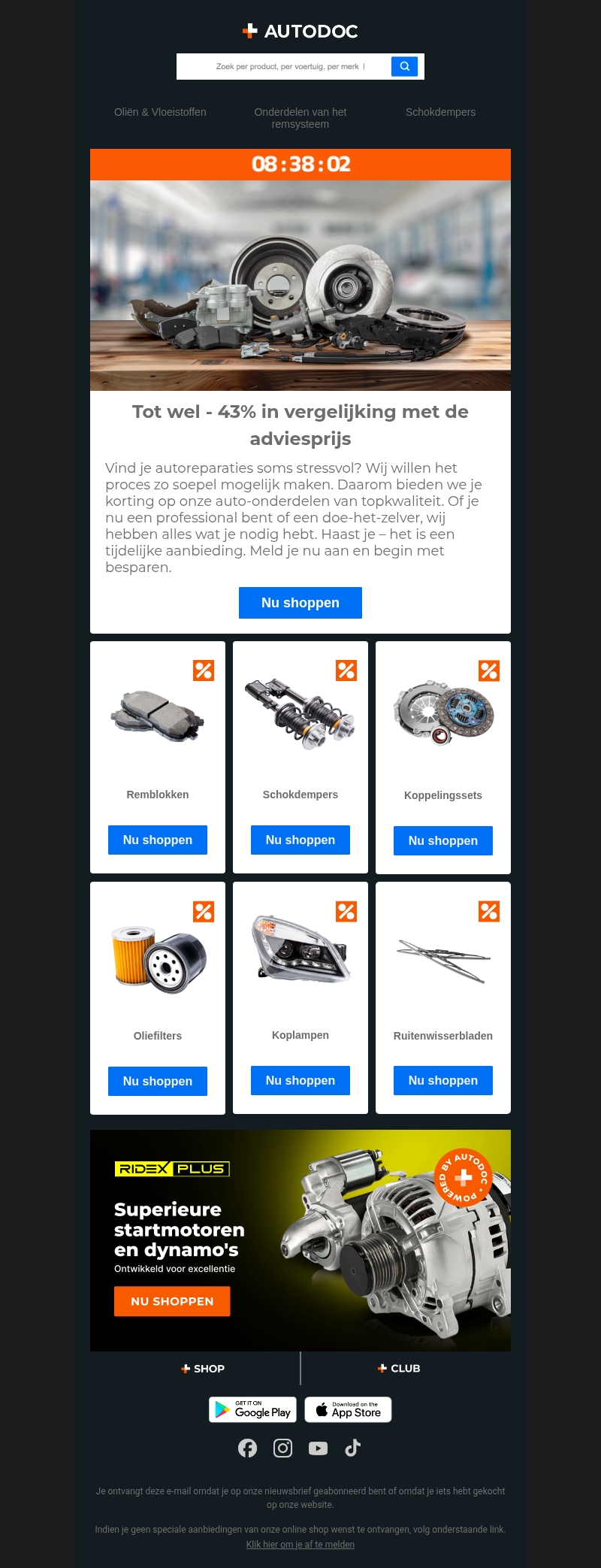This screenshot has width=601, height=1568.
Task: Click the orange NU SHOPPEN Ridex button
Action: point(172,1301)
